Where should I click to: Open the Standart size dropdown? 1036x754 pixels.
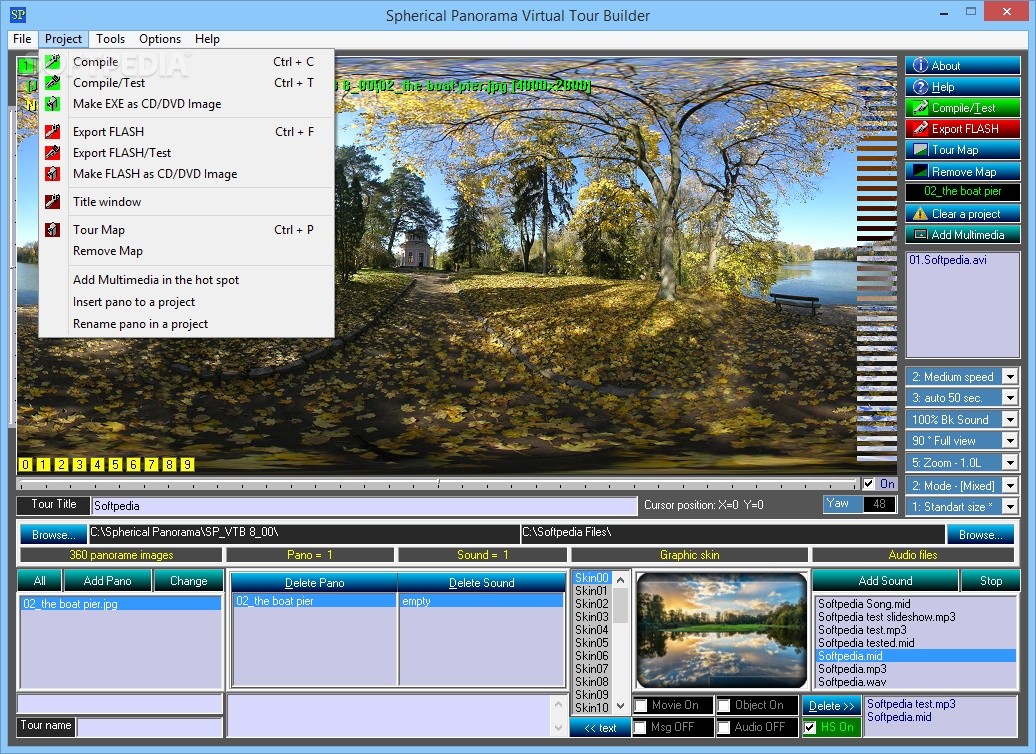(x=1010, y=507)
